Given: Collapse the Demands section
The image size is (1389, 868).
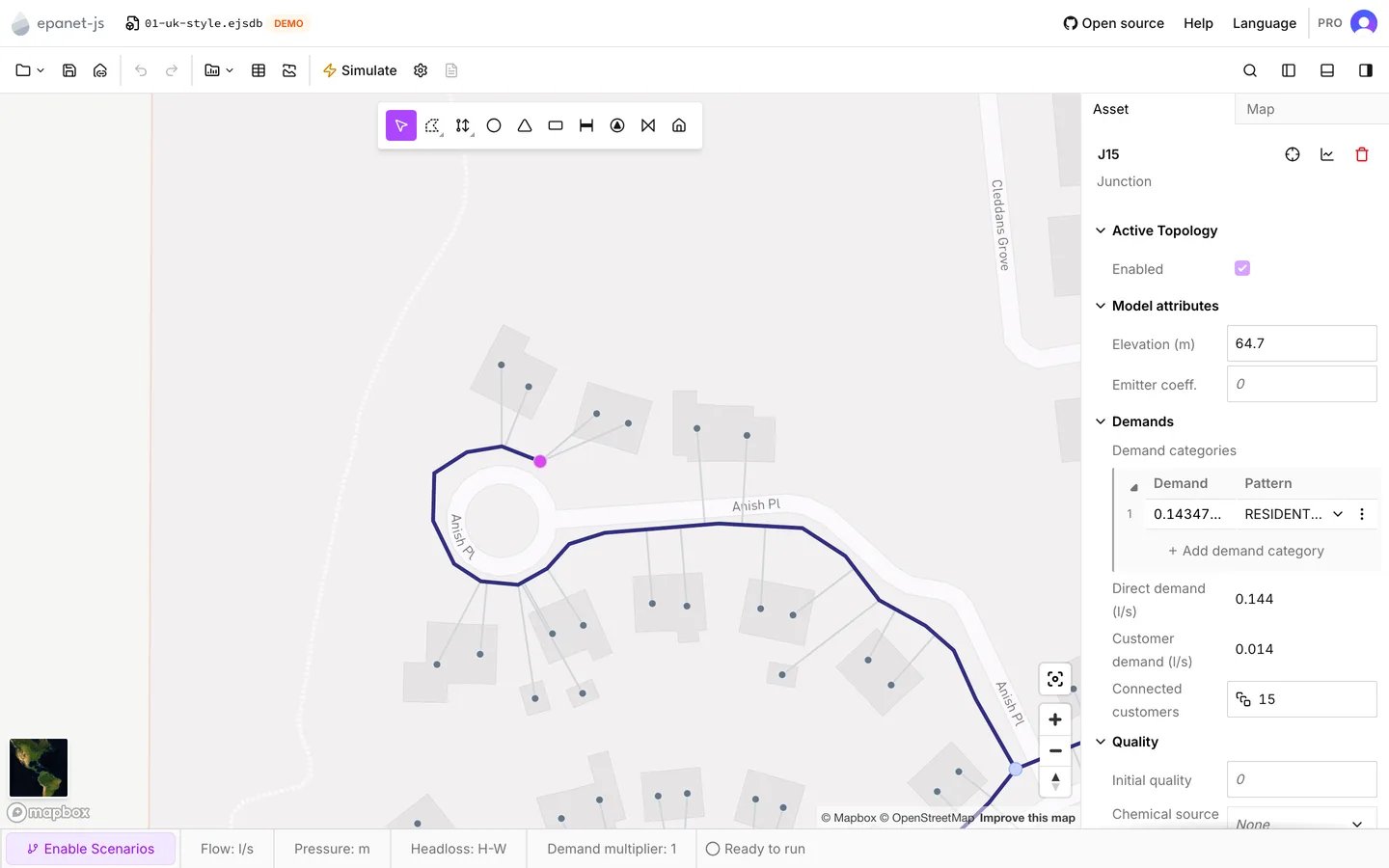Looking at the screenshot, I should pos(1135,421).
